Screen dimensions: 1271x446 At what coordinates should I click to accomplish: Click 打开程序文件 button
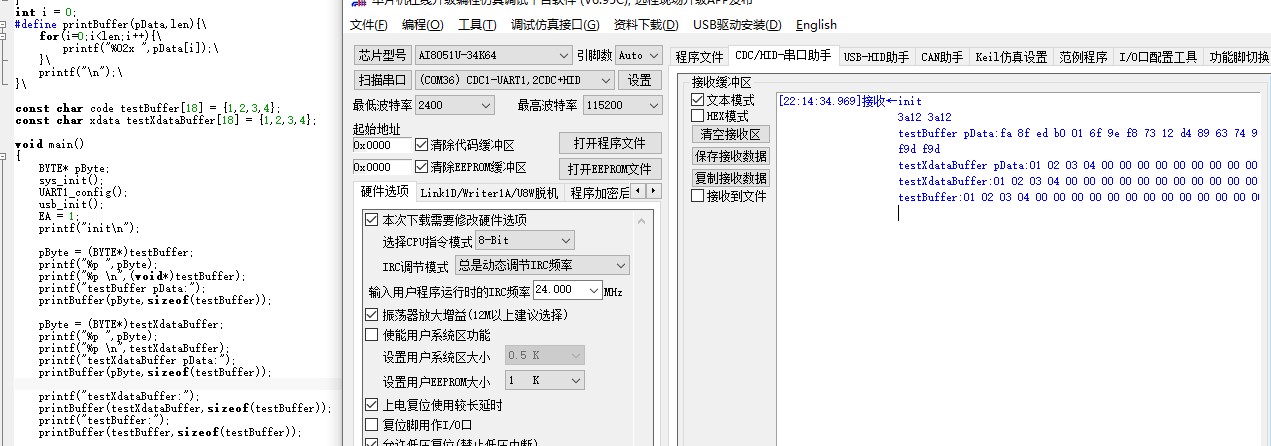coord(610,143)
